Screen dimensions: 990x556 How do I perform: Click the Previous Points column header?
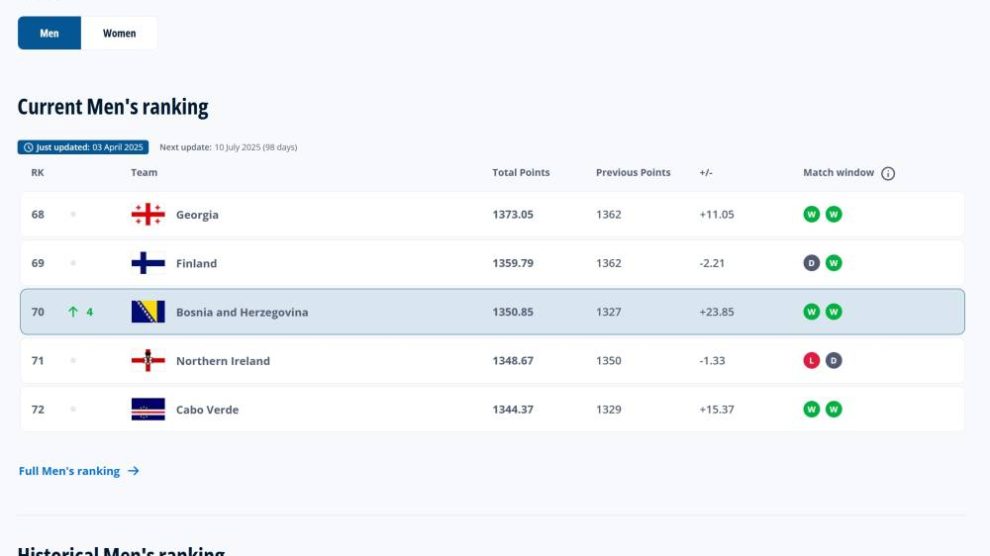633,173
